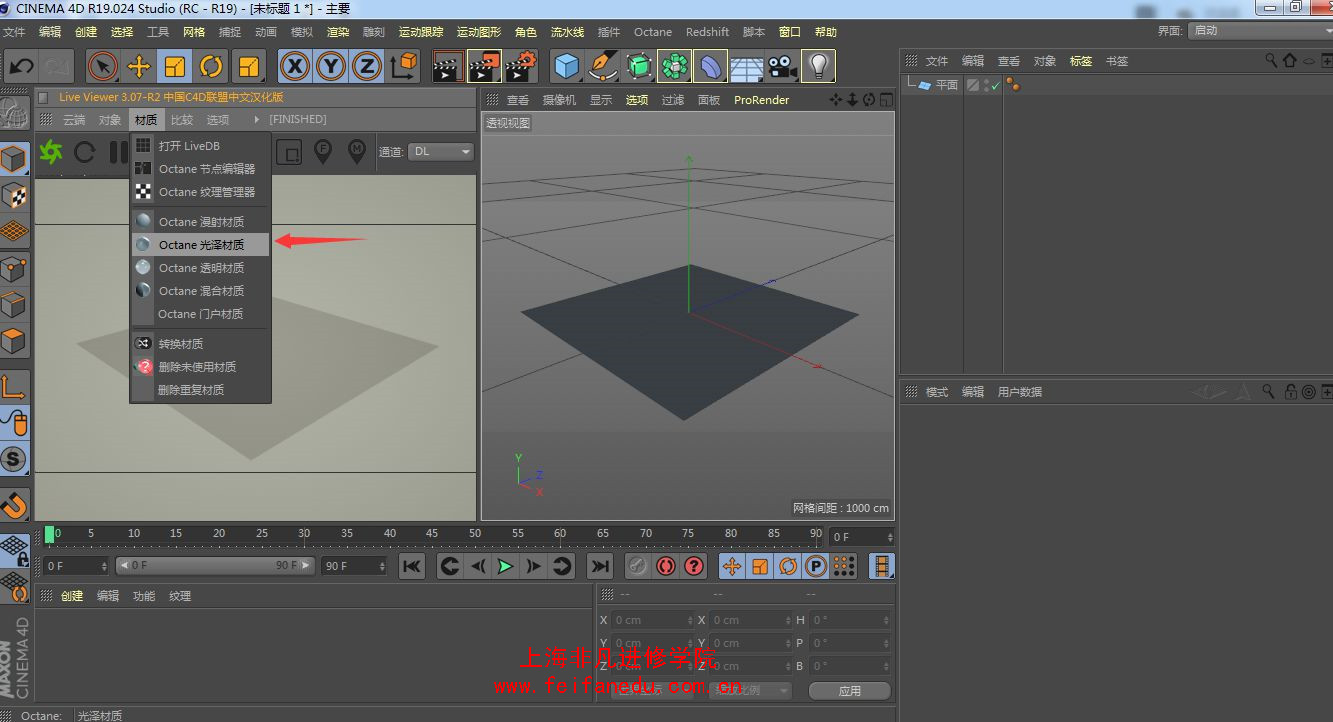The width and height of the screenshot is (1333, 722).
Task: Open the Bend deformer icon
Action: 711,67
